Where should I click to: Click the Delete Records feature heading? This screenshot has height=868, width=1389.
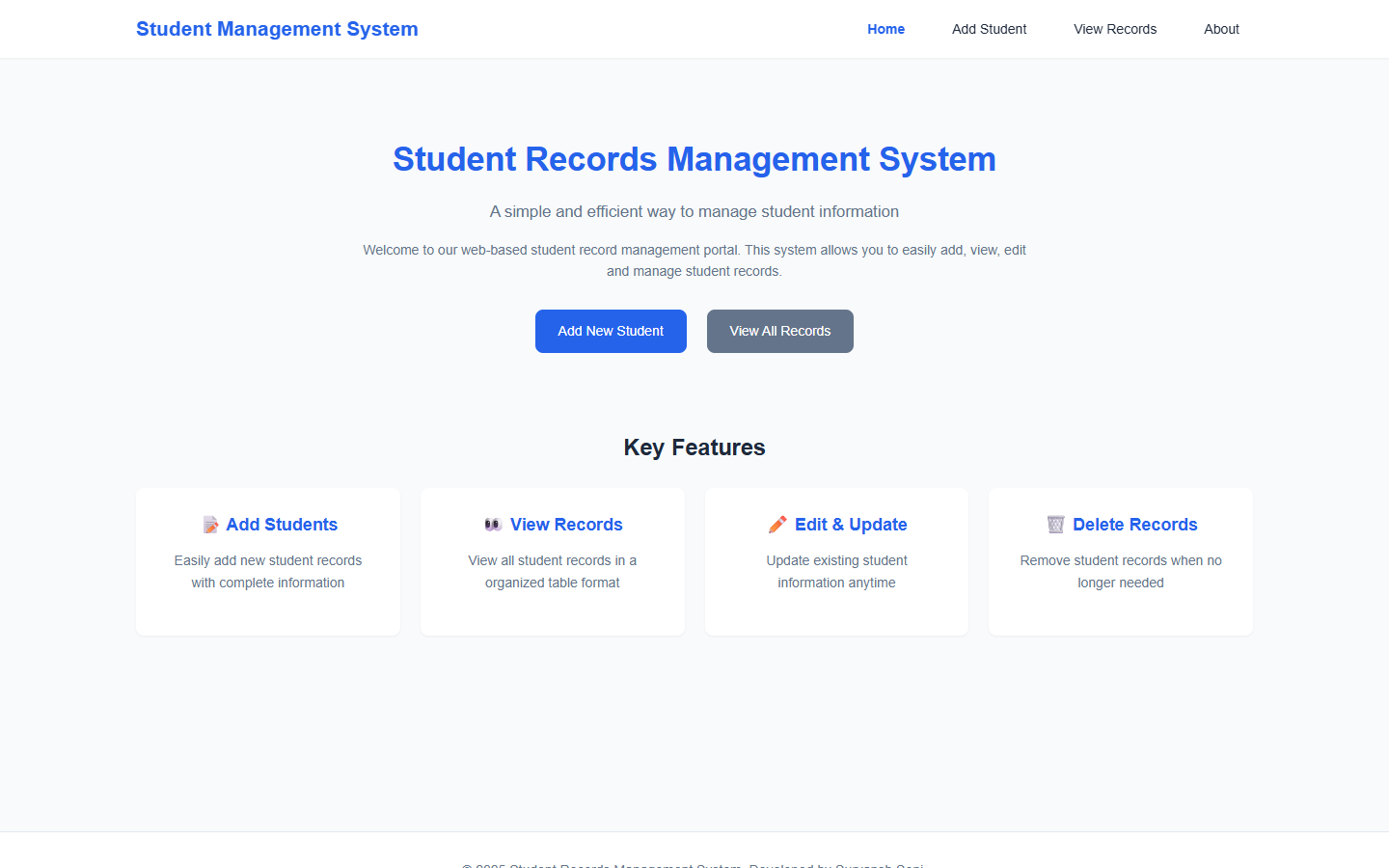[x=1135, y=524]
